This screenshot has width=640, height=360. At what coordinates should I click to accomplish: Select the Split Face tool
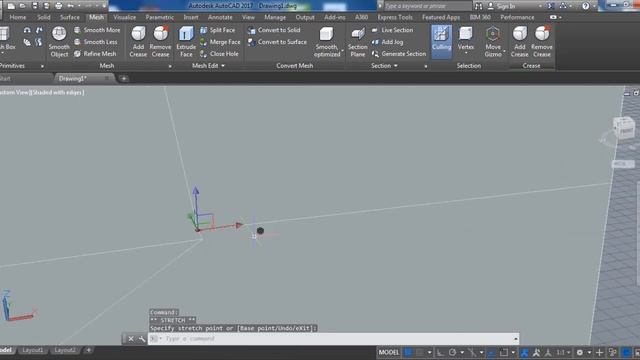[218, 30]
